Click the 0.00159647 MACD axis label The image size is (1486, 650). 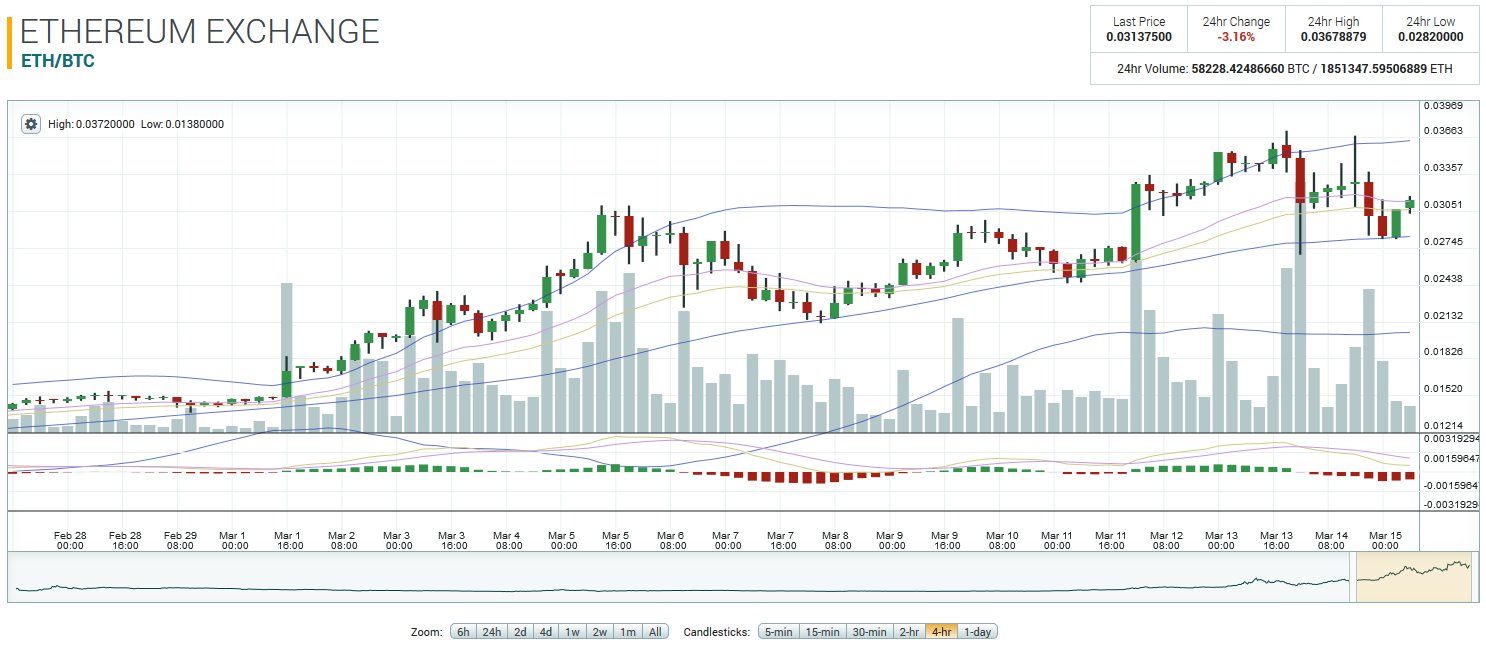1451,459
